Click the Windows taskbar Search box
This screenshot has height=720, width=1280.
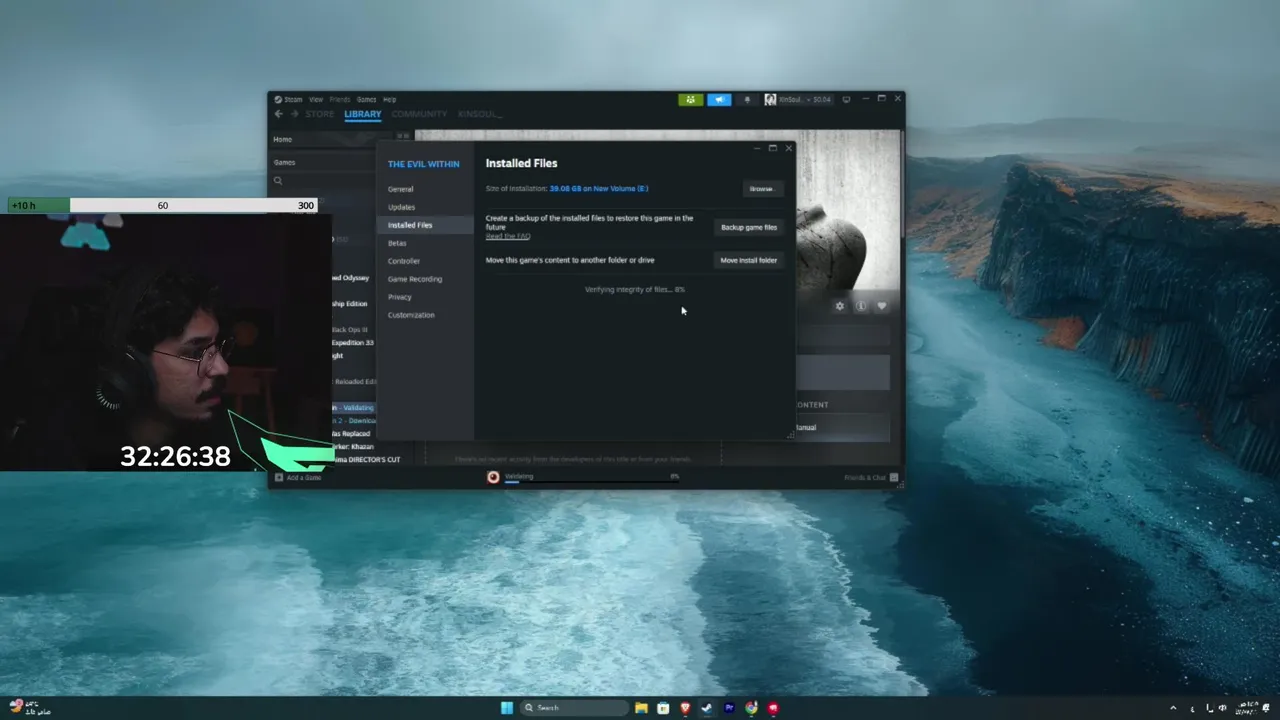[x=575, y=708]
